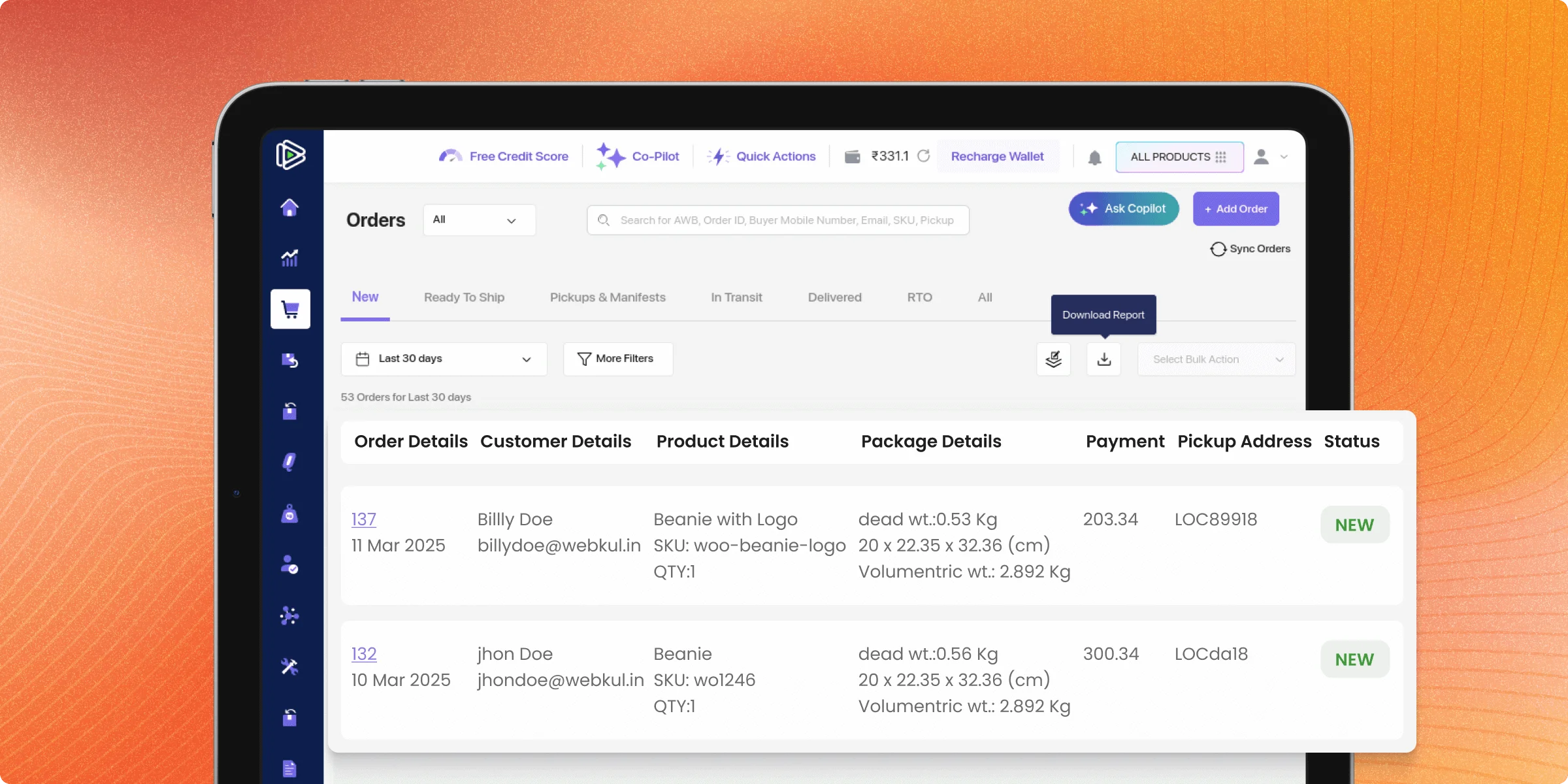
Task: Open the analytics chart icon in sidebar
Action: (x=289, y=258)
